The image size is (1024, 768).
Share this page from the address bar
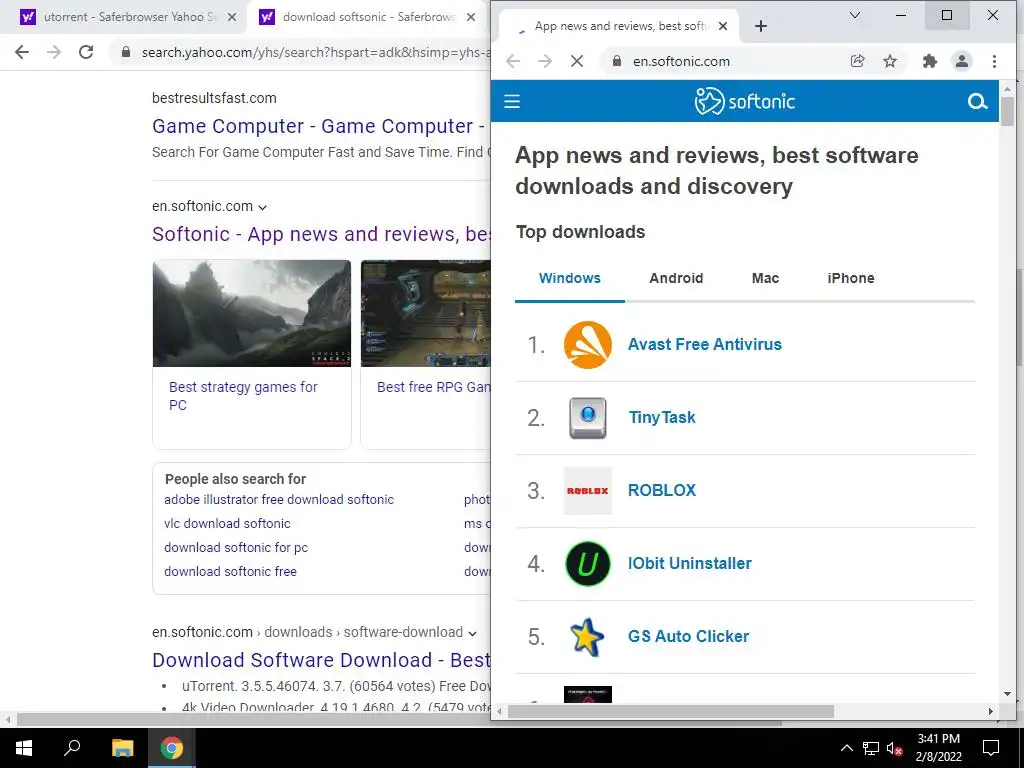[857, 61]
